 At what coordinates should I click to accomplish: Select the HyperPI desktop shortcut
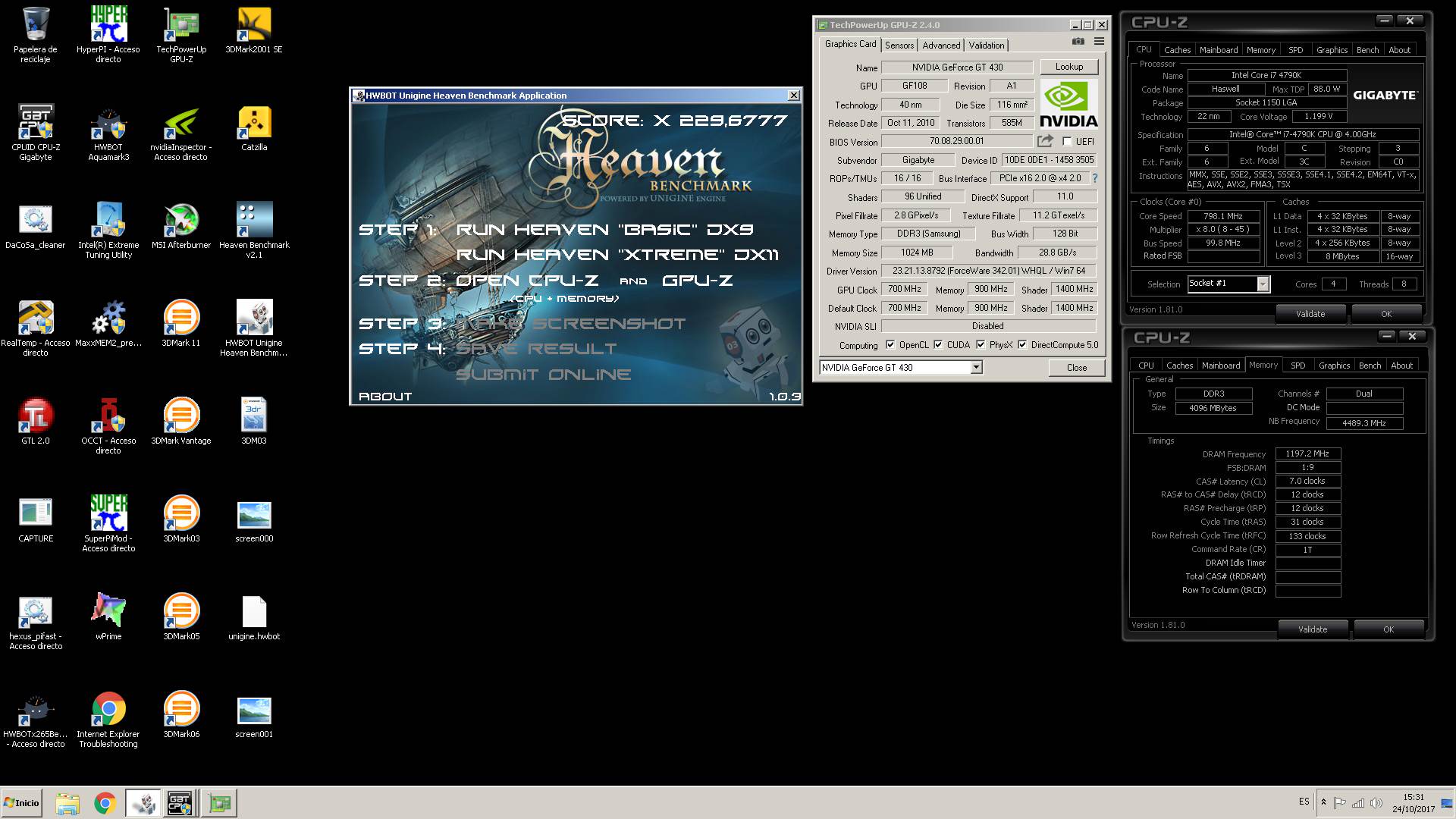point(108,34)
